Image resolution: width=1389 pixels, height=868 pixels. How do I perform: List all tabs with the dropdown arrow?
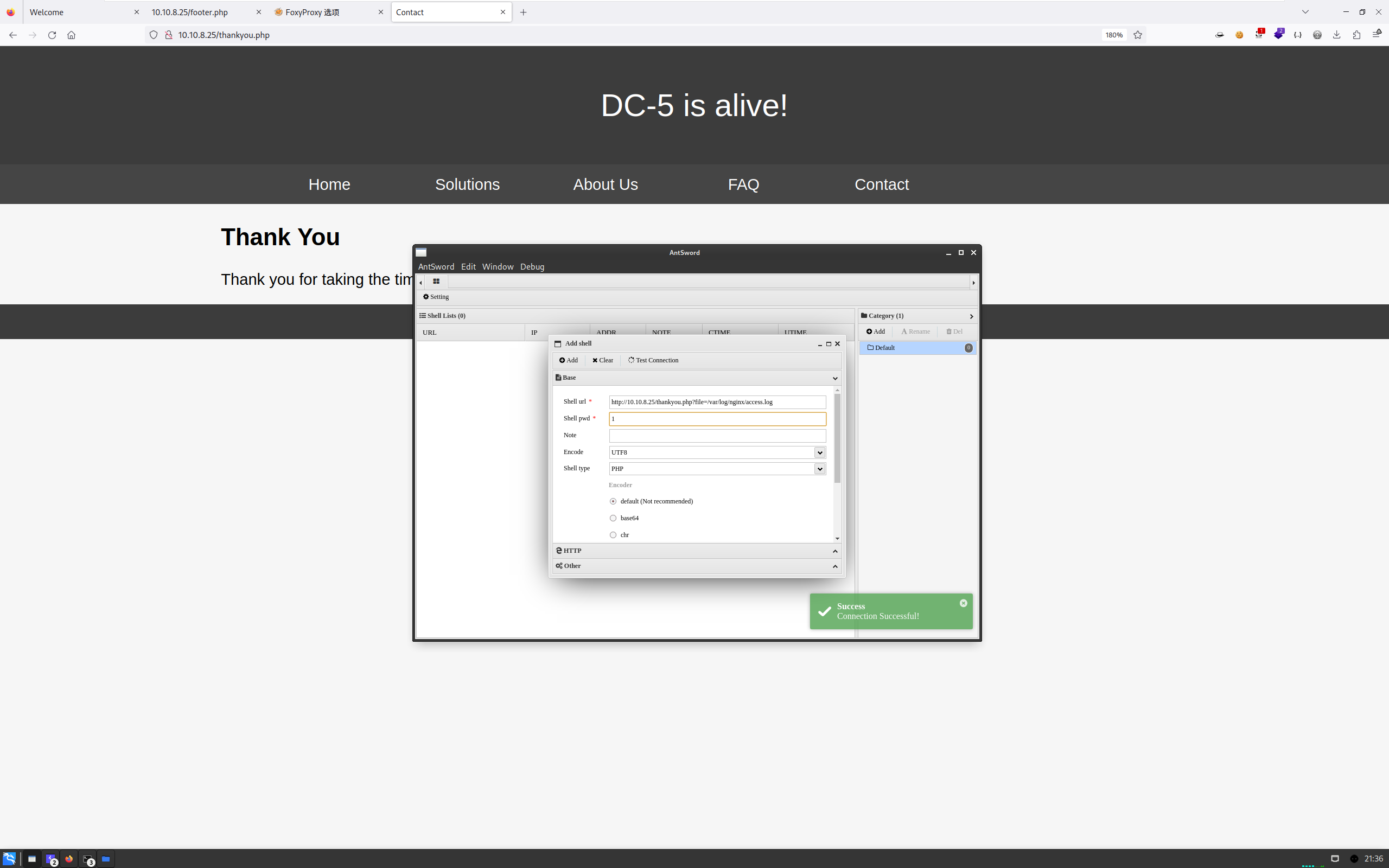click(1305, 12)
